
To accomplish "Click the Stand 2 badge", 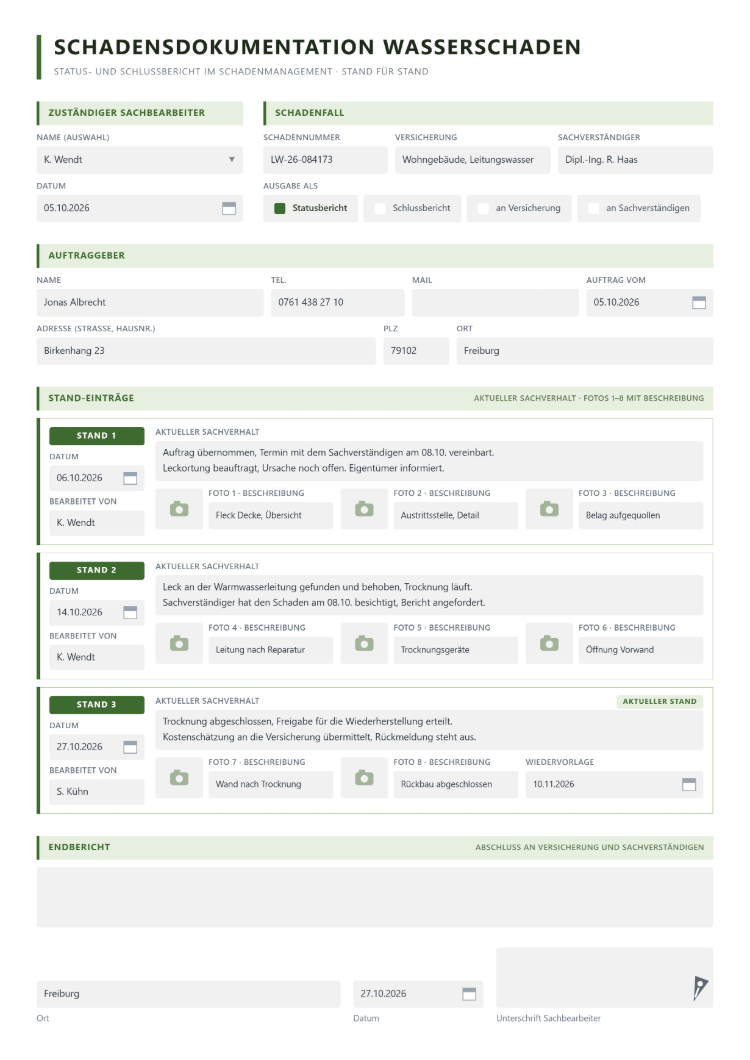I will coord(97,571).
